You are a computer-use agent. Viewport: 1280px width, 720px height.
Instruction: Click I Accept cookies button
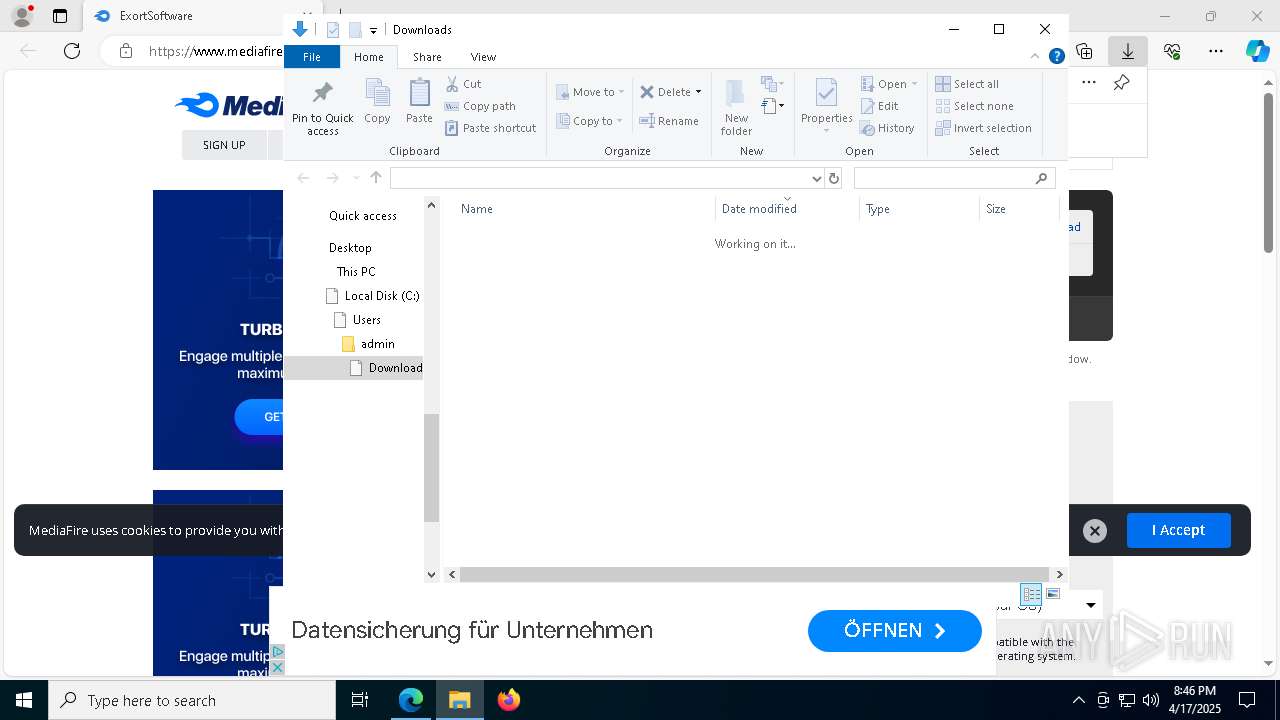[x=1178, y=530]
